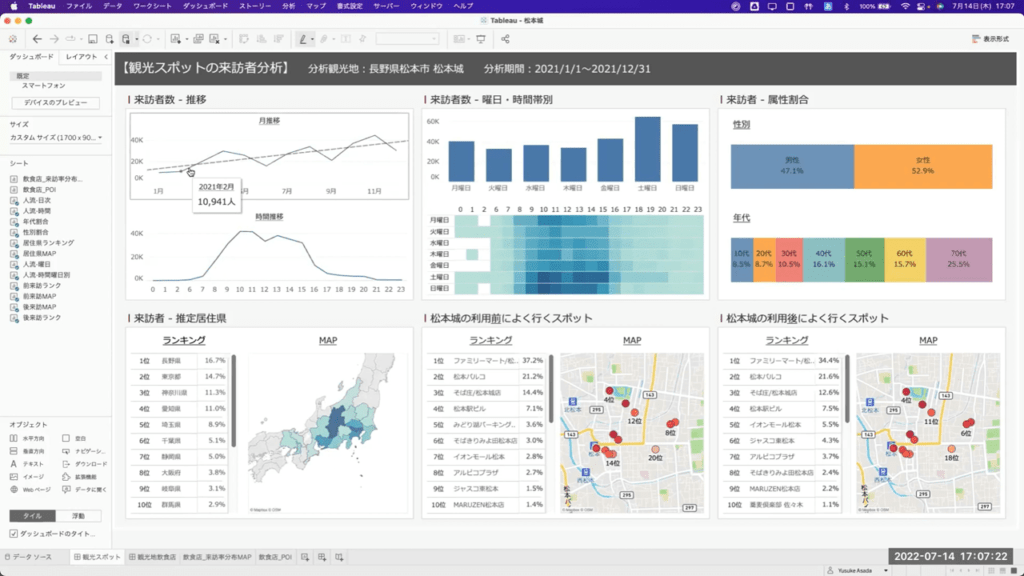Select the Web page object icon

pos(14,490)
